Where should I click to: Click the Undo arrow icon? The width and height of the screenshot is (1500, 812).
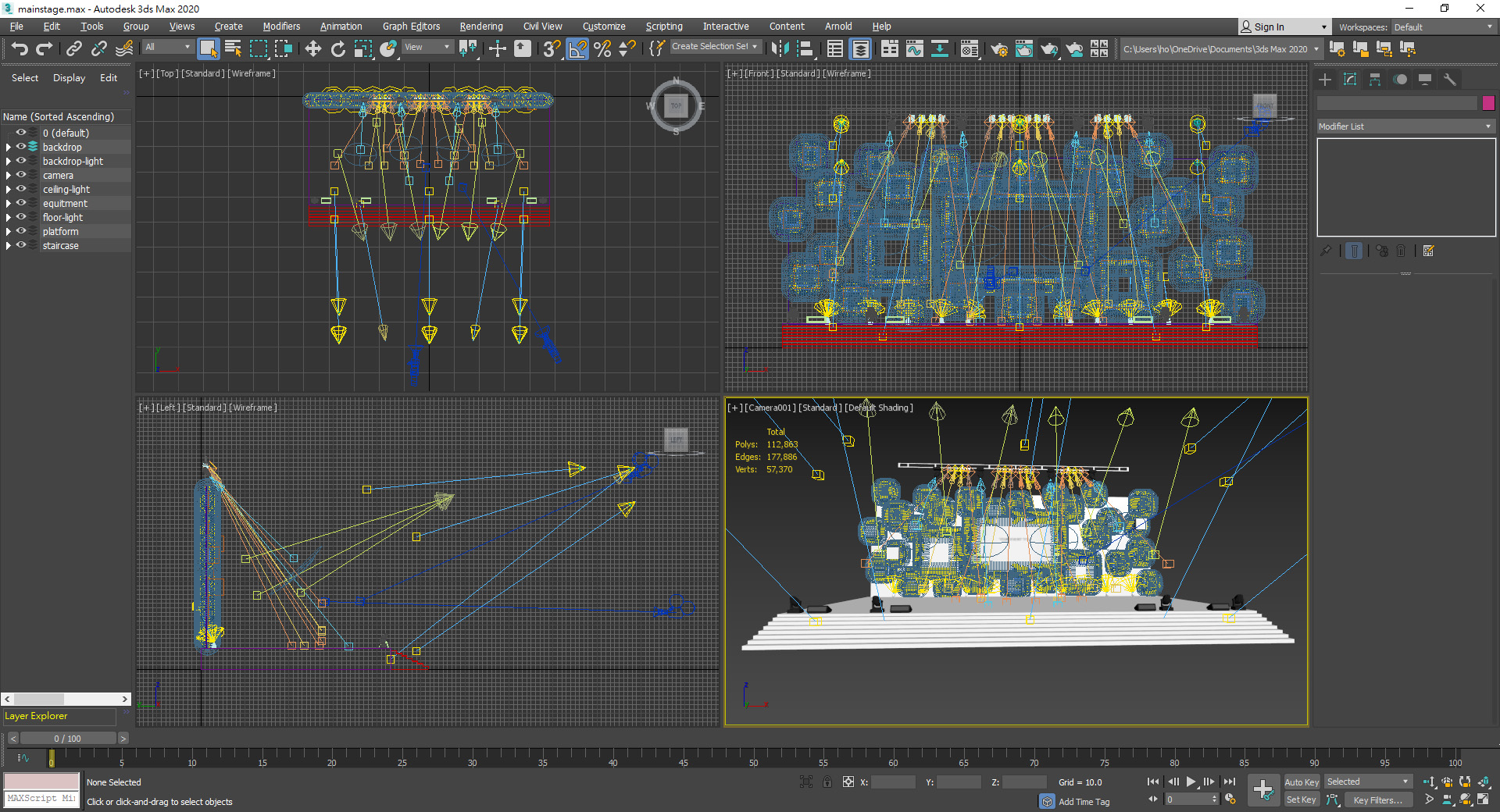point(20,49)
